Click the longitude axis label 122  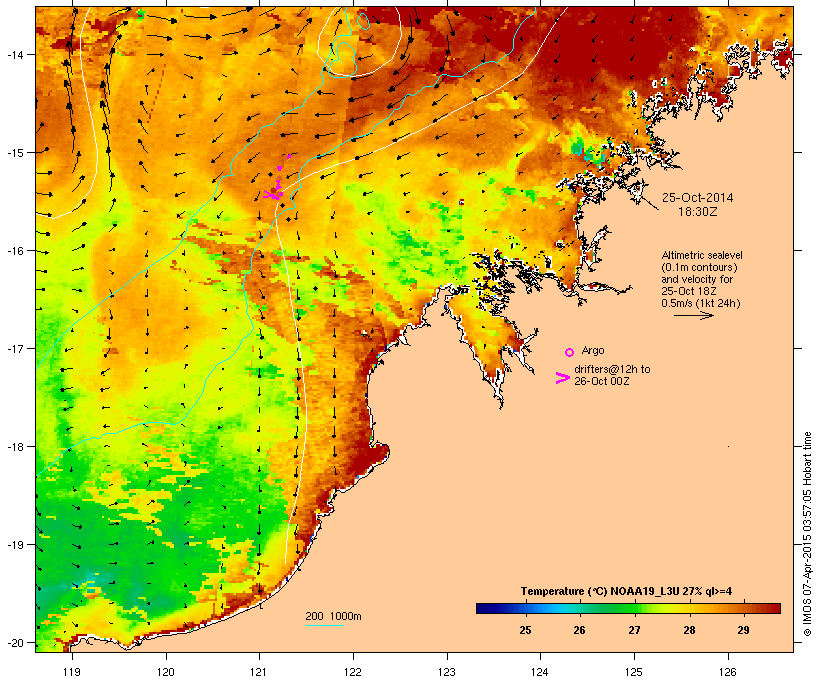[353, 672]
